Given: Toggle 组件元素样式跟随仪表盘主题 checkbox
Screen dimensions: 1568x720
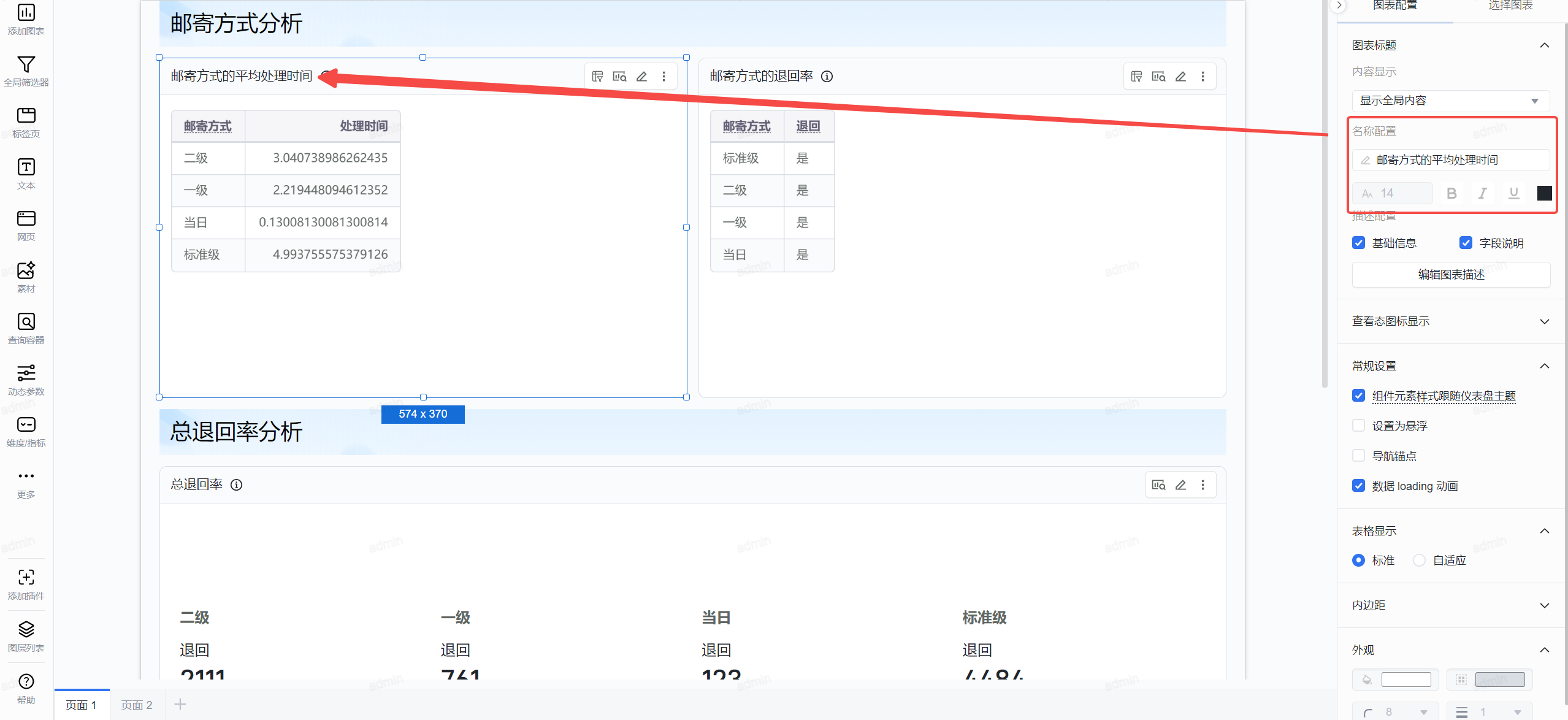Looking at the screenshot, I should (1358, 396).
